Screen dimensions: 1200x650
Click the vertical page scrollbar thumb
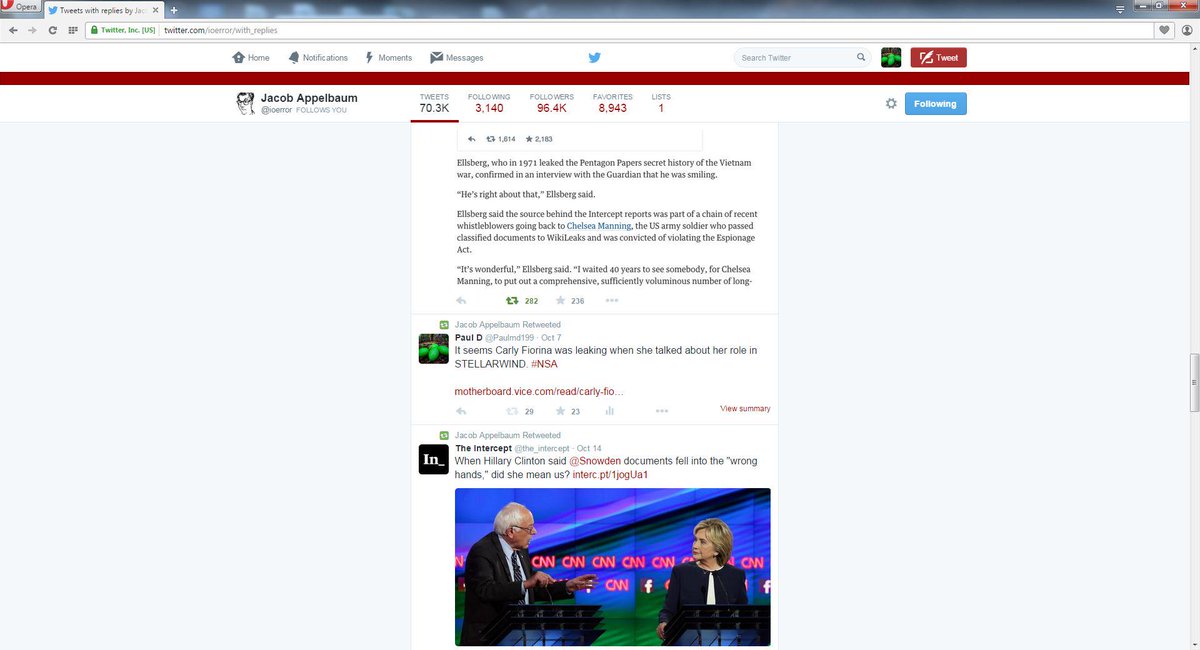tap(1194, 382)
